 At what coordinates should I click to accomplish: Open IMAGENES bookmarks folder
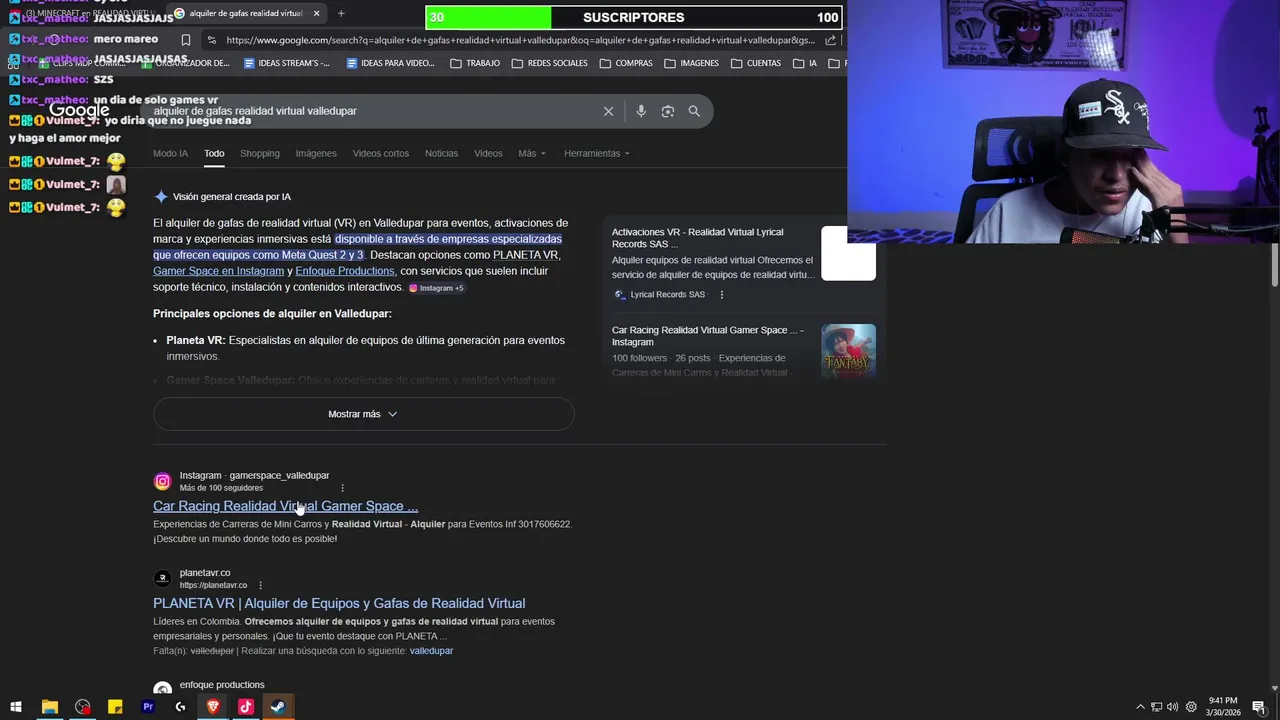(691, 63)
